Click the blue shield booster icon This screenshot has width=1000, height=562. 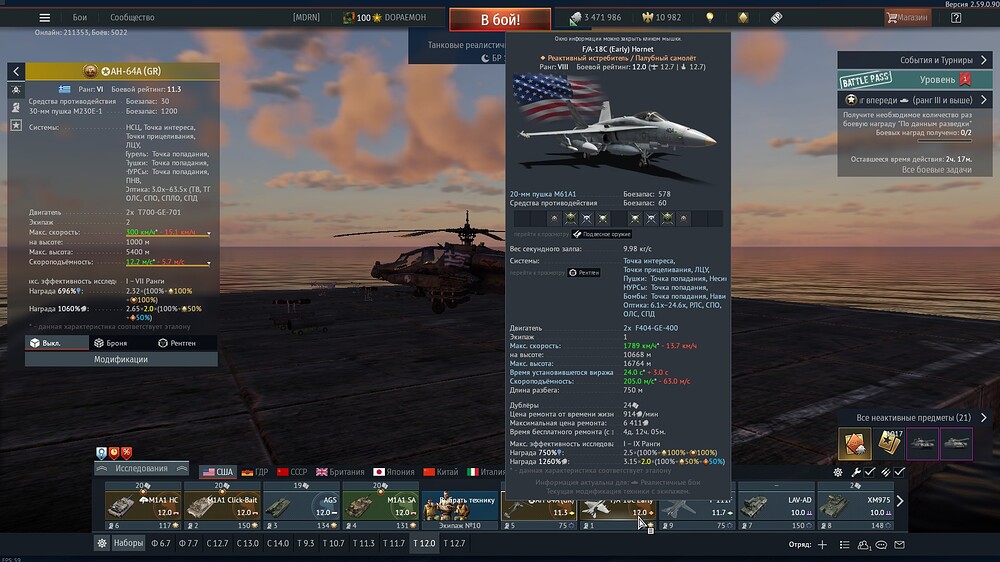[x=101, y=453]
